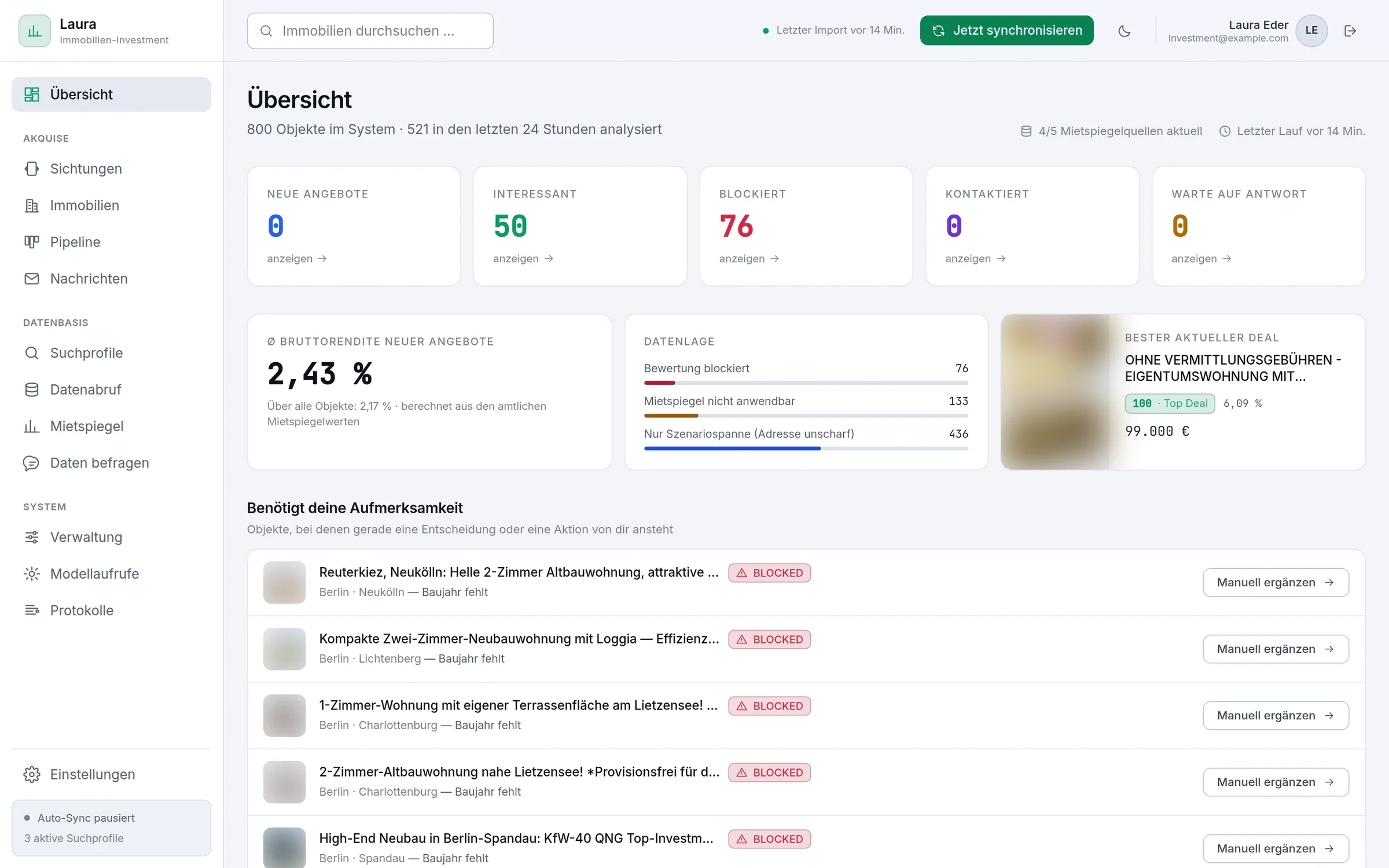This screenshot has height=868, width=1389.
Task: Click Manuell ergänzen for Lichtenberg Neubauwohnung
Action: pyautogui.click(x=1276, y=649)
